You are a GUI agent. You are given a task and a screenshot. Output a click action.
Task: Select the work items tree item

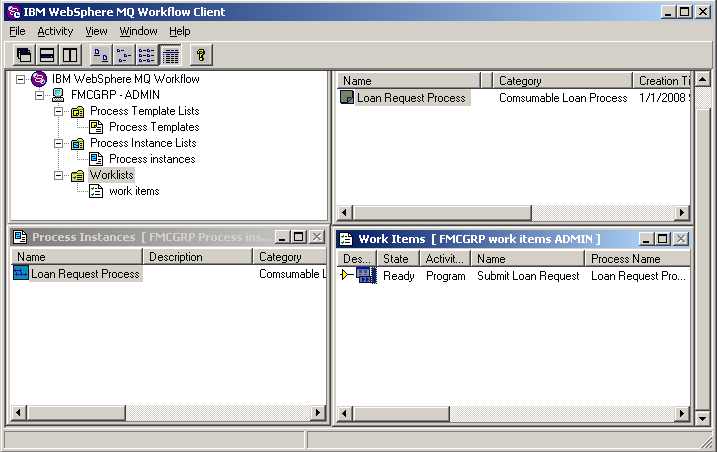pyautogui.click(x=134, y=191)
